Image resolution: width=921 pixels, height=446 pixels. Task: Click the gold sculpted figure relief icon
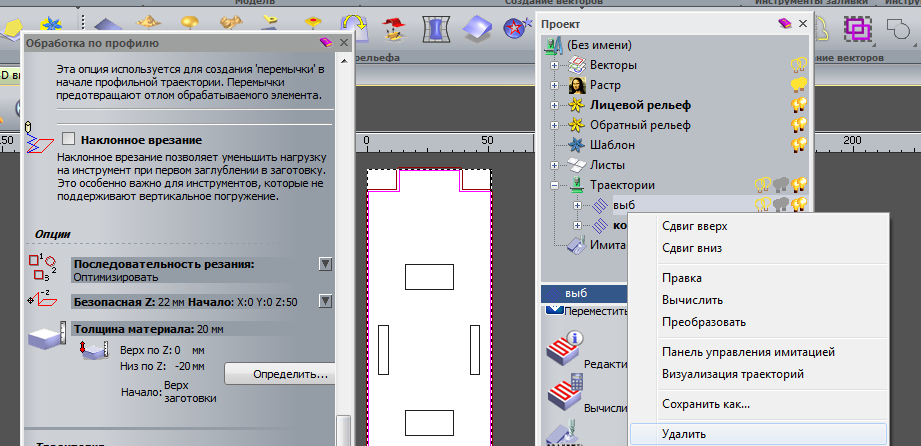pyautogui.click(x=231, y=25)
